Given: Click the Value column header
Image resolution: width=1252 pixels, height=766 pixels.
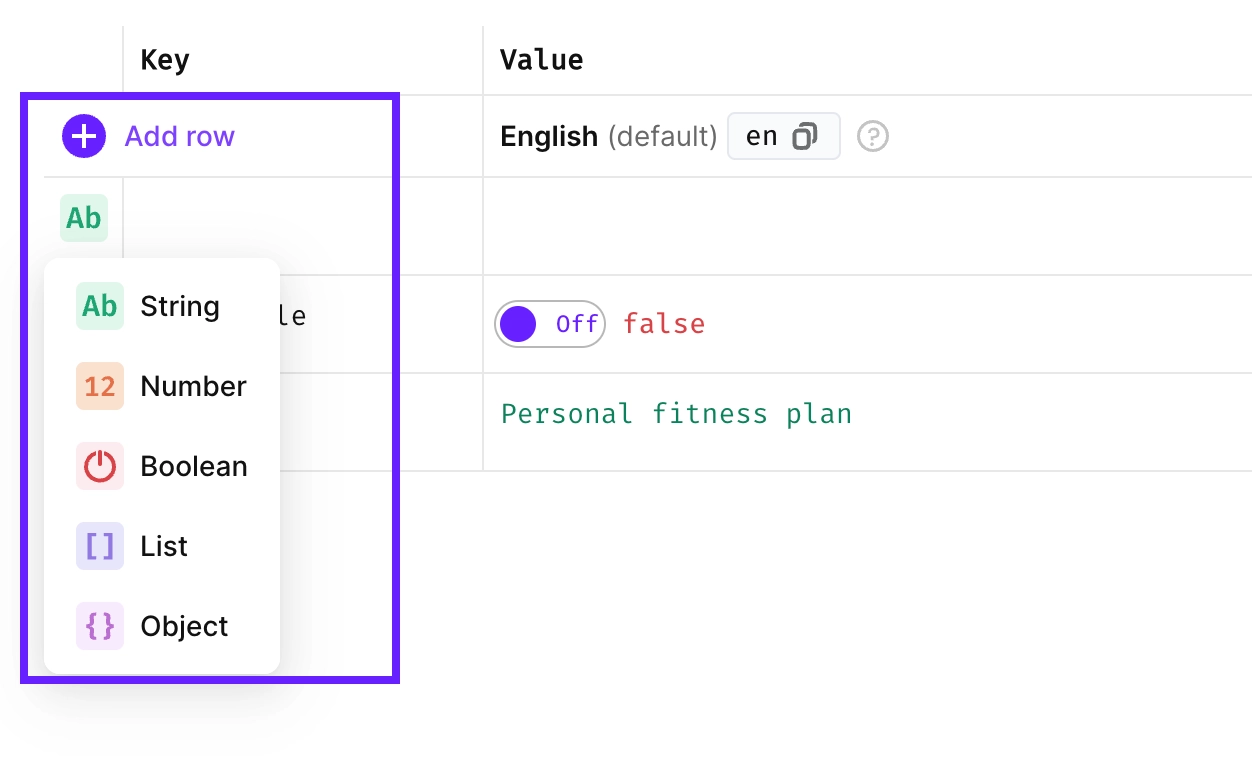Looking at the screenshot, I should click(x=541, y=59).
